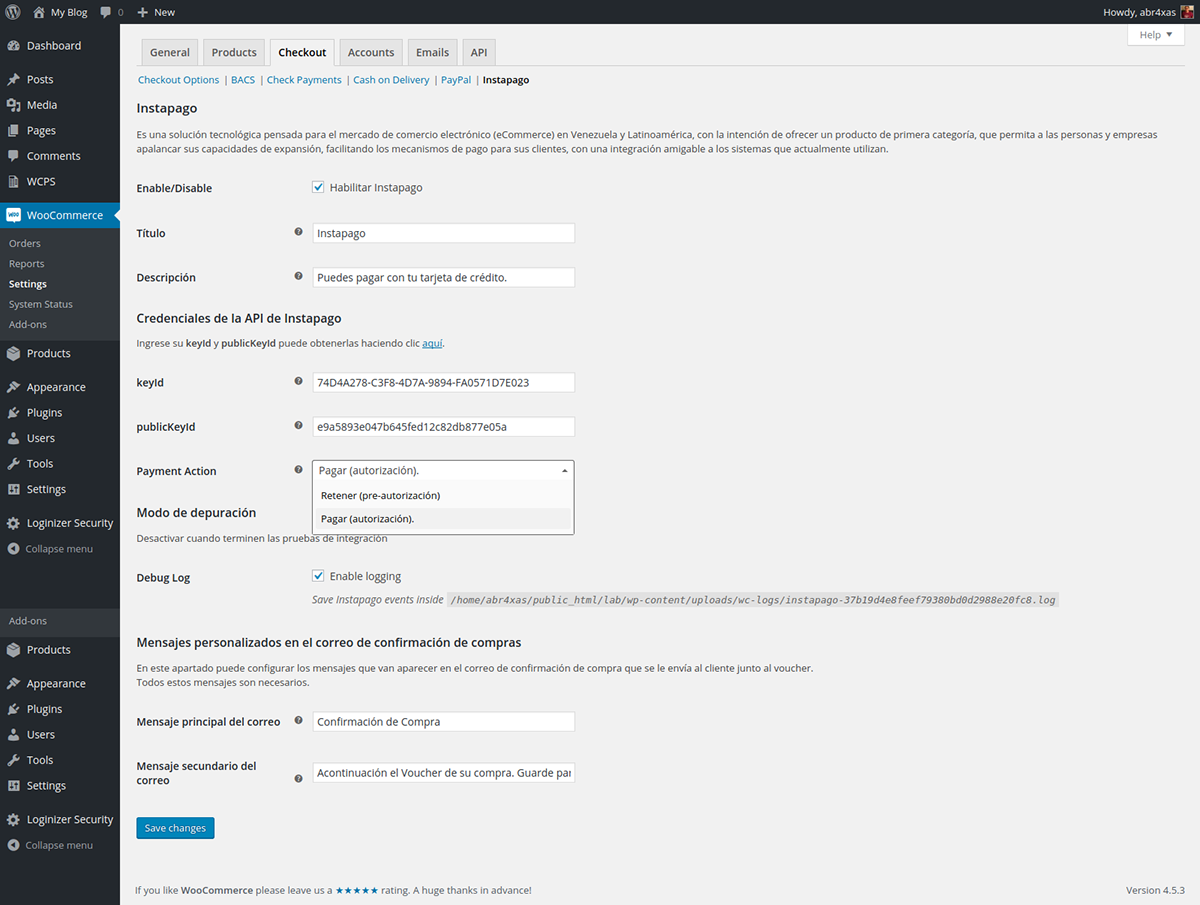Focus Mensaje principal del correo field
Screen dimensions: 1200x905
pos(444,721)
